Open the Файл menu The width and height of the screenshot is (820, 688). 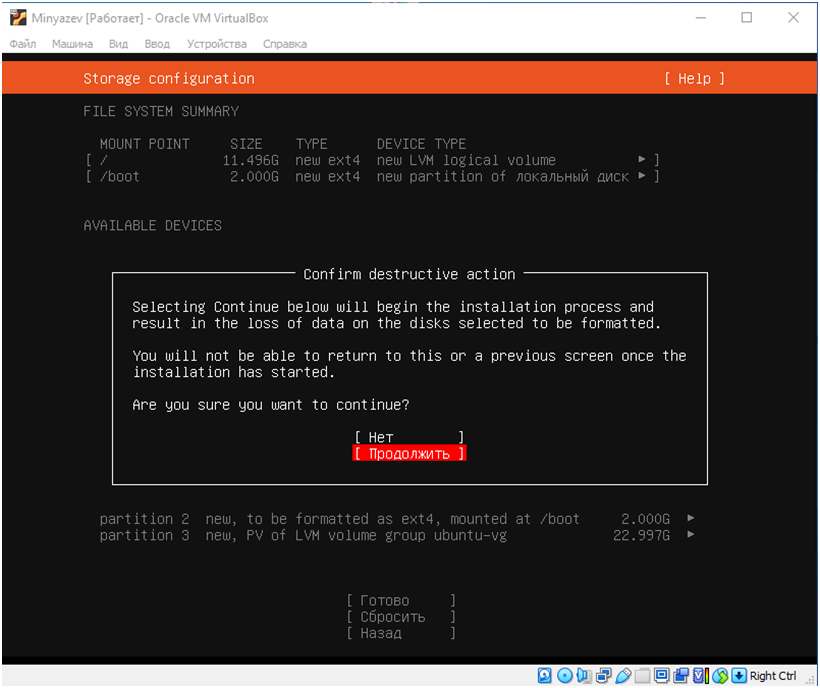coord(23,44)
